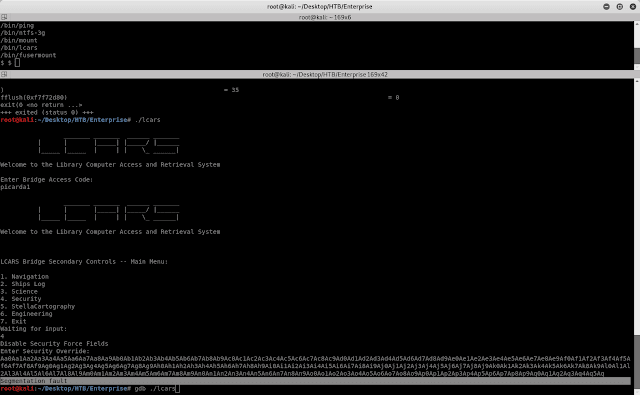The width and height of the screenshot is (640, 395).
Task: Select the top pane title 'root@kali: ~ 169x6'
Action: [x=325, y=17]
